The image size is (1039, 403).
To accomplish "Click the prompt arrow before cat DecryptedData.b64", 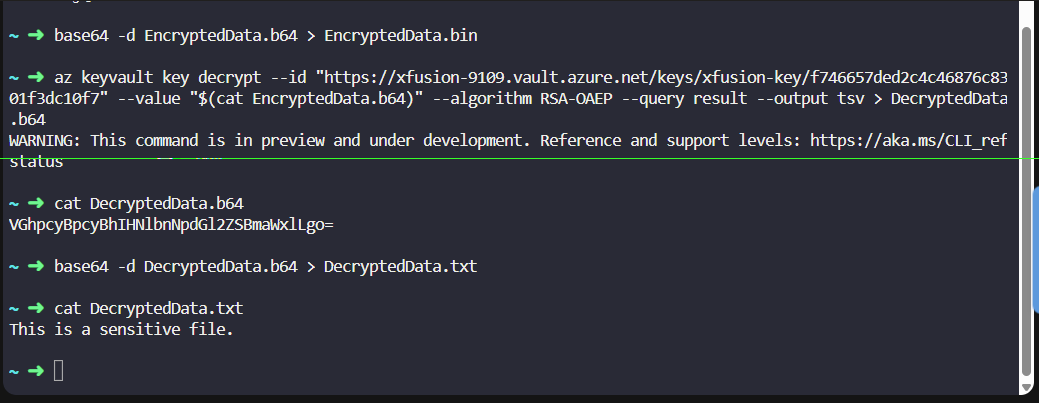I will (37, 203).
